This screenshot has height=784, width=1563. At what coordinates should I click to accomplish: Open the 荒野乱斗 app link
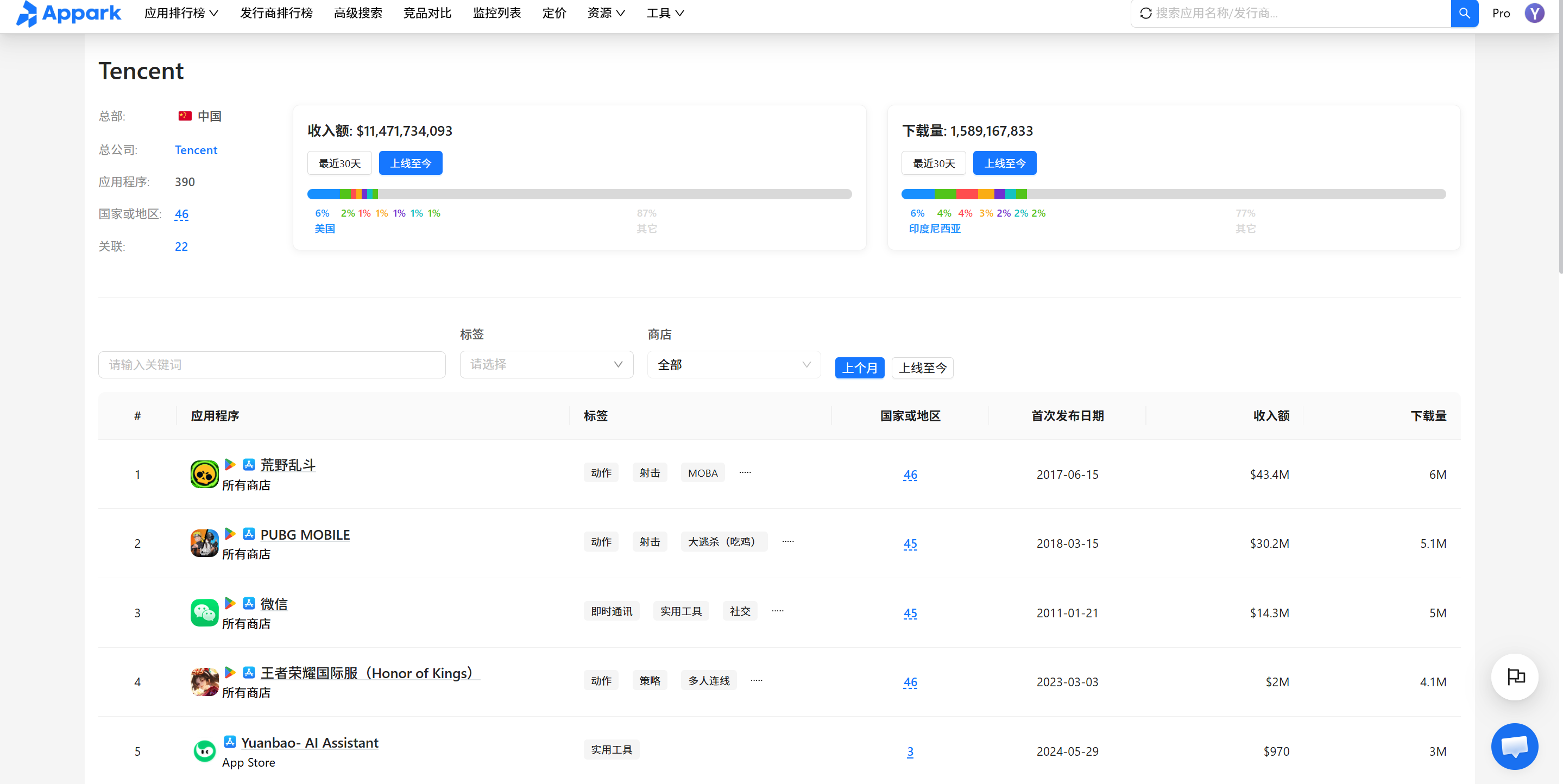tap(288, 465)
